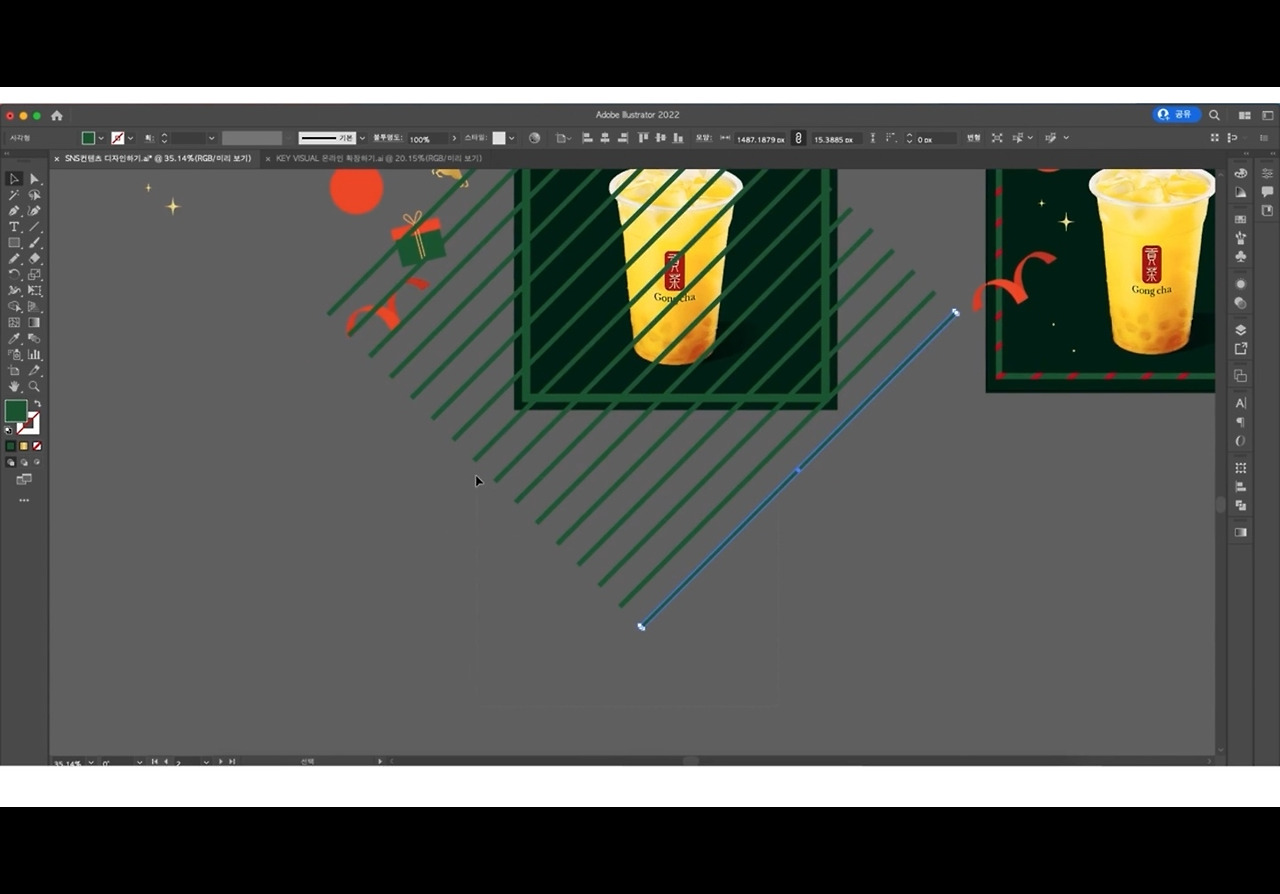The width and height of the screenshot is (1280, 894).
Task: Set paint mode to Color
Action: (11, 446)
